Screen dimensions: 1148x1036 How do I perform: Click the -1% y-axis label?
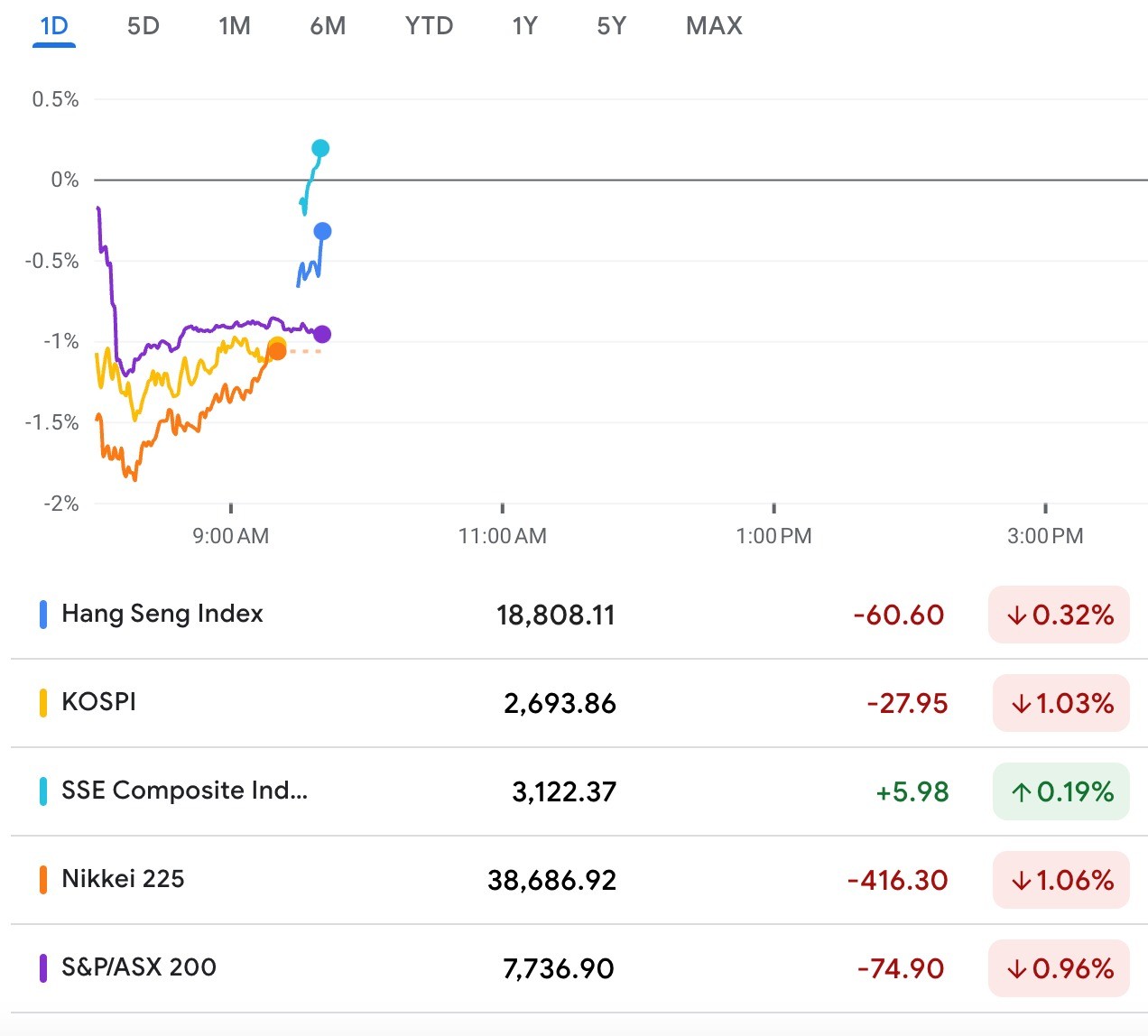61,342
